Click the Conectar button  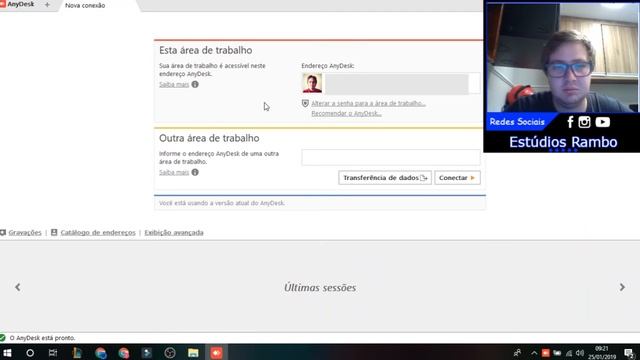(x=457, y=178)
